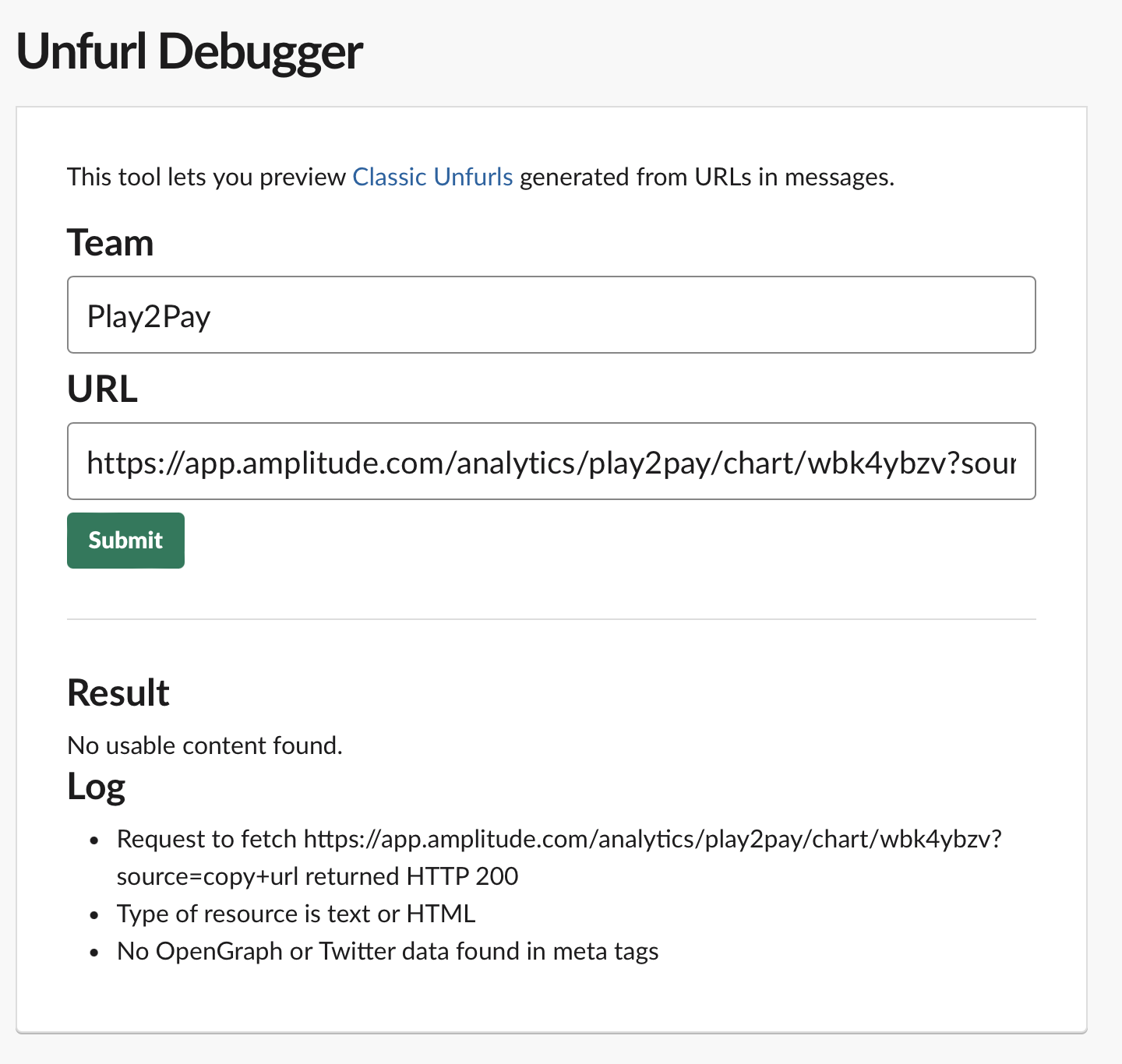The image size is (1122, 1064).
Task: Click the bullet before "Type of resource"
Action: click(x=94, y=915)
